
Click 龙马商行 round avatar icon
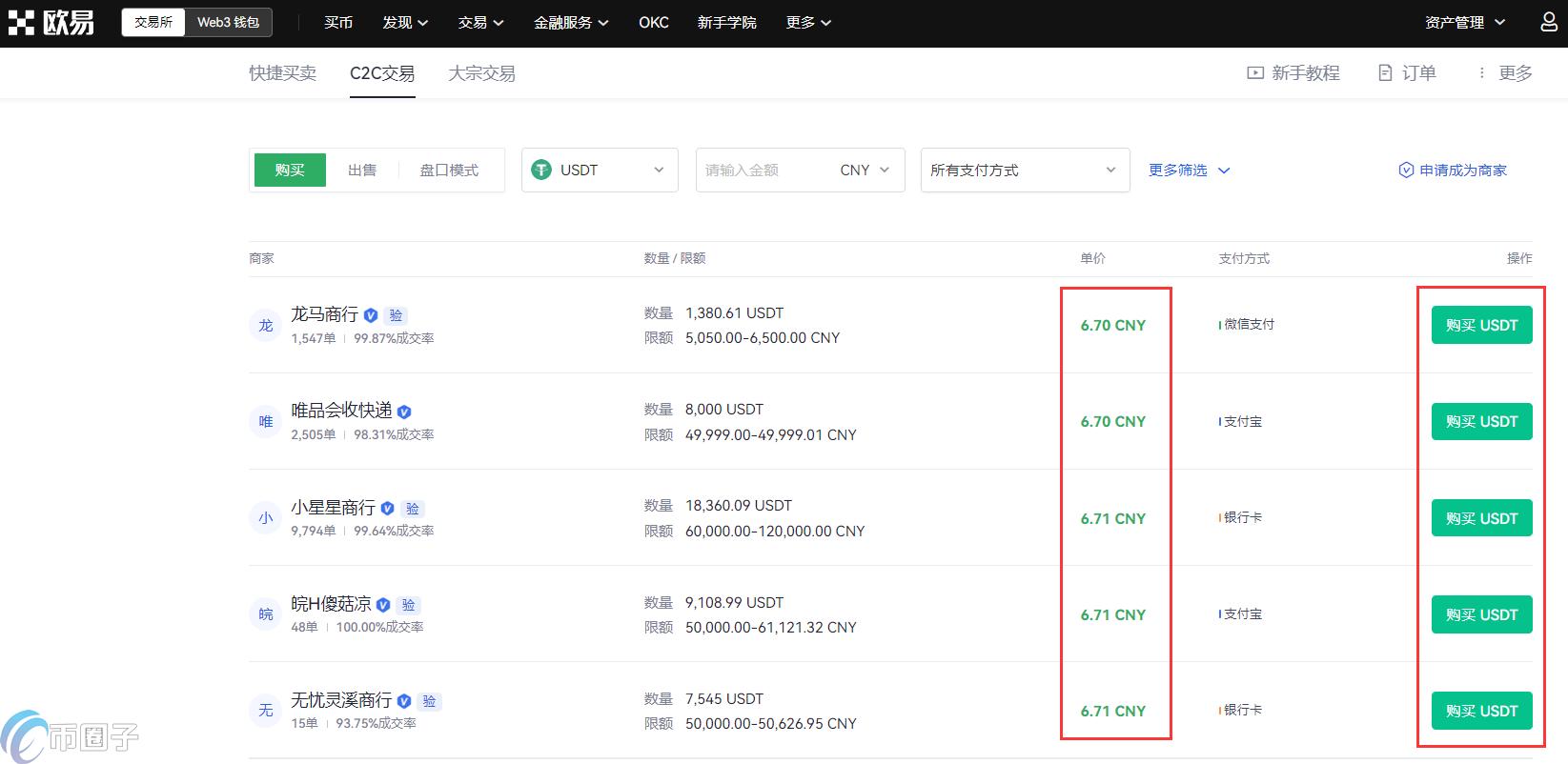tap(266, 325)
